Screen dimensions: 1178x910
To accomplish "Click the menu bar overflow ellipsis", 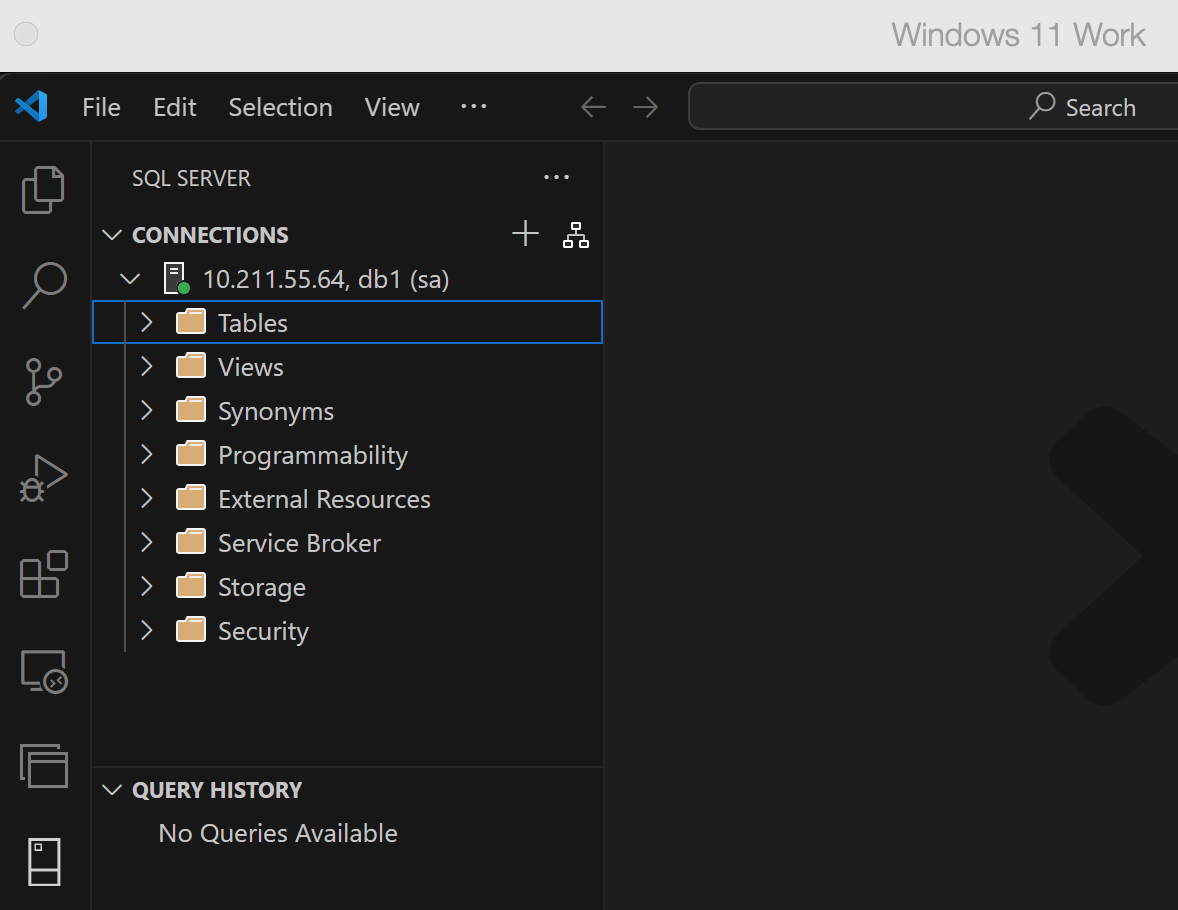I will pyautogui.click(x=473, y=107).
